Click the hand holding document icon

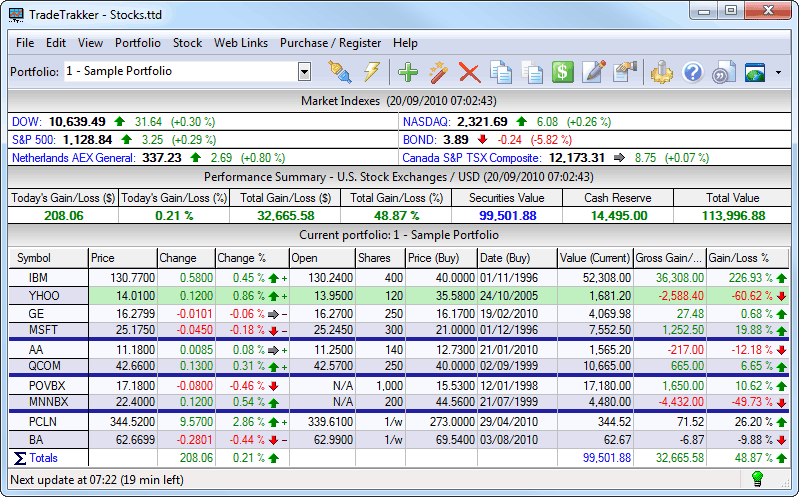[625, 72]
